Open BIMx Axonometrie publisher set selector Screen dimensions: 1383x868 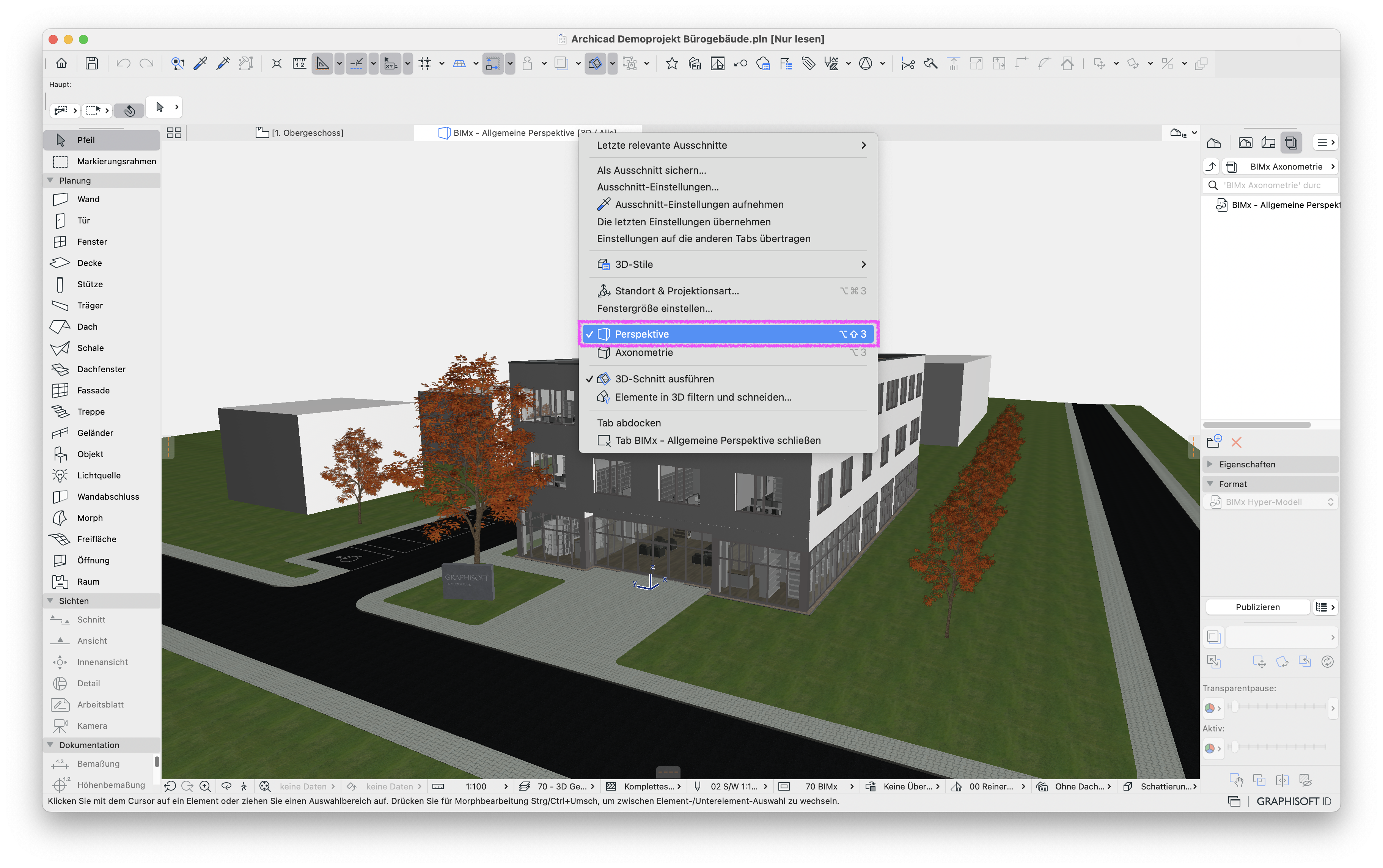1280,167
